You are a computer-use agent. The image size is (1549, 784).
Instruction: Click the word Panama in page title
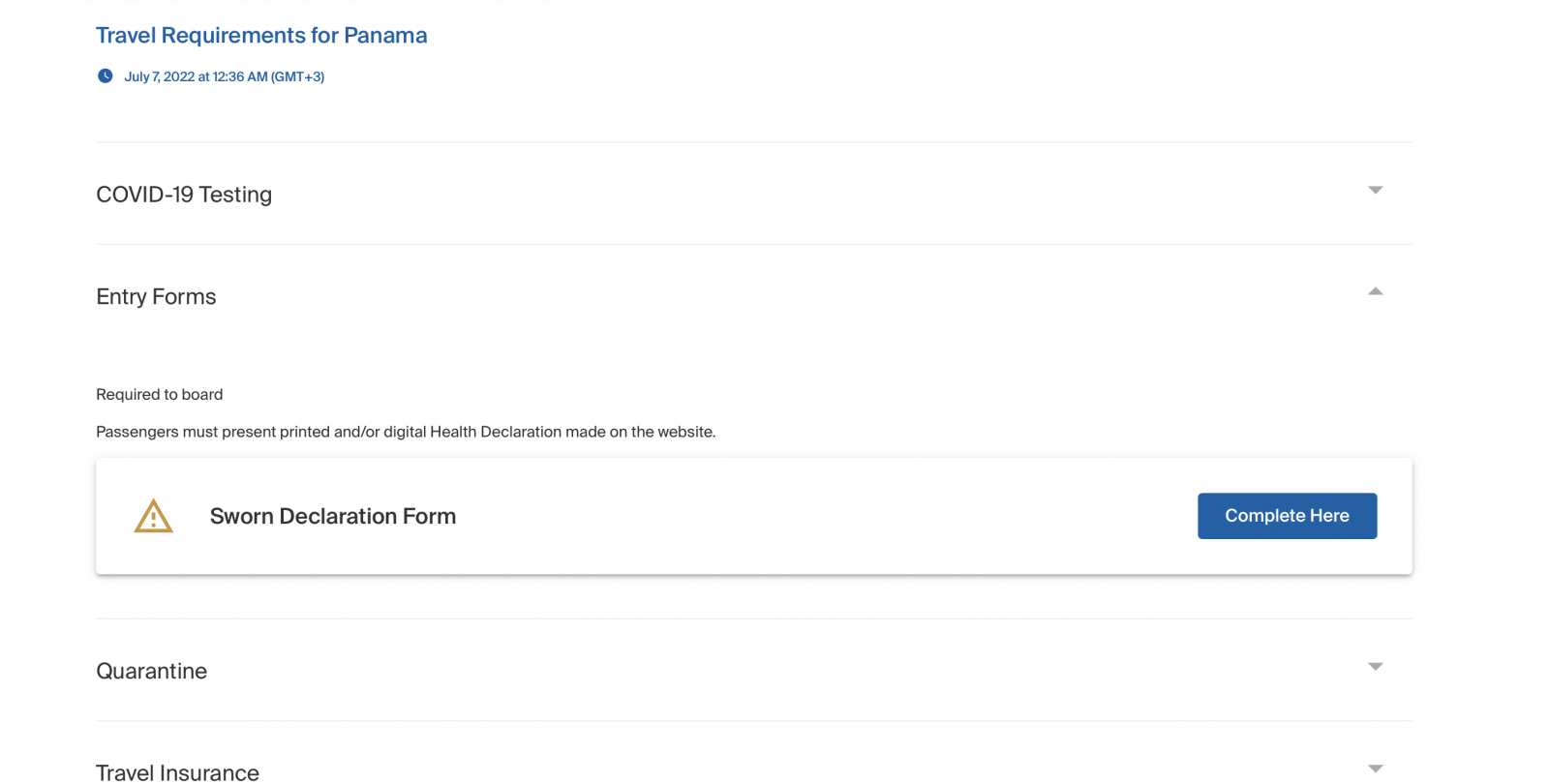pyautogui.click(x=385, y=36)
